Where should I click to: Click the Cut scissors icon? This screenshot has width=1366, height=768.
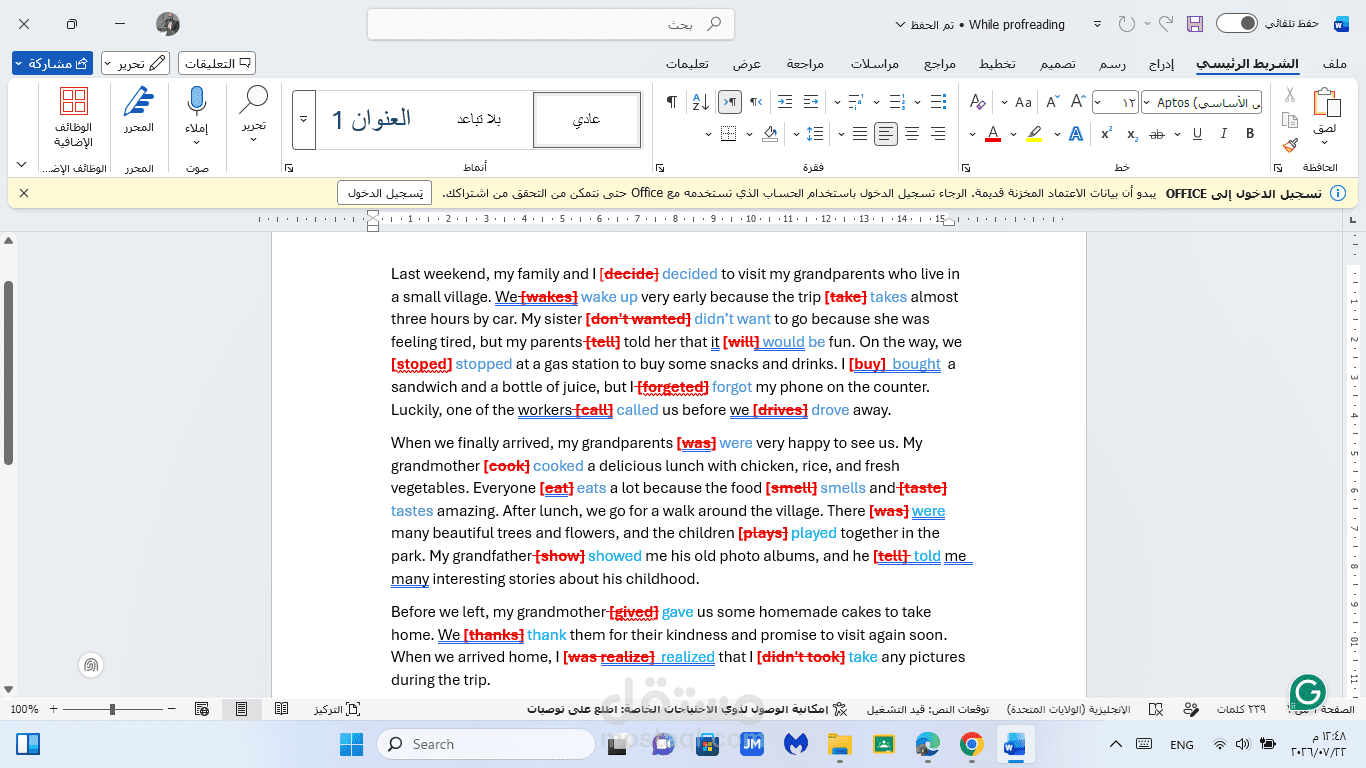click(x=1290, y=96)
